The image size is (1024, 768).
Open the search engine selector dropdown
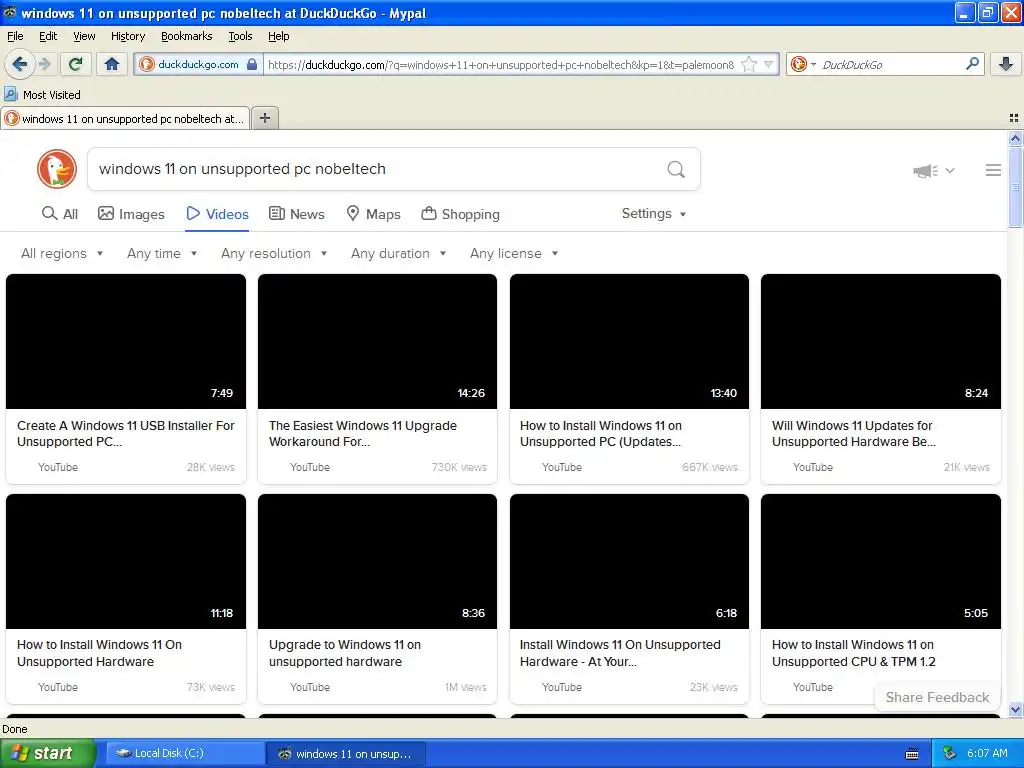pyautogui.click(x=803, y=64)
